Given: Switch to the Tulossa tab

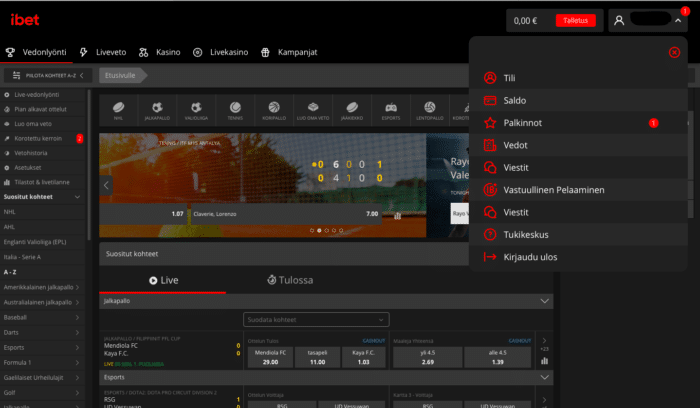Looking at the screenshot, I should pyautogui.click(x=290, y=280).
